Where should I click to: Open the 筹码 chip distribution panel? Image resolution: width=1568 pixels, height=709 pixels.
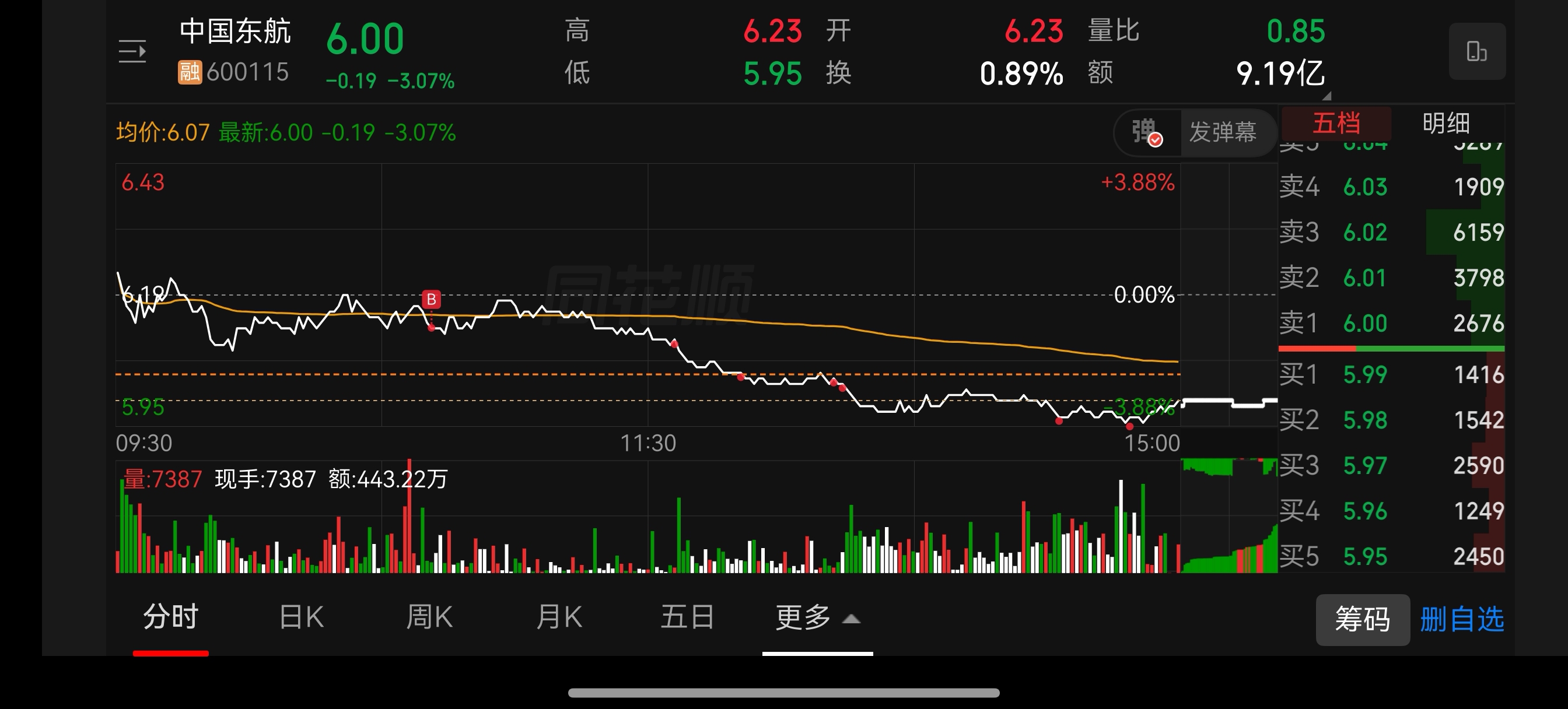pyautogui.click(x=1362, y=620)
